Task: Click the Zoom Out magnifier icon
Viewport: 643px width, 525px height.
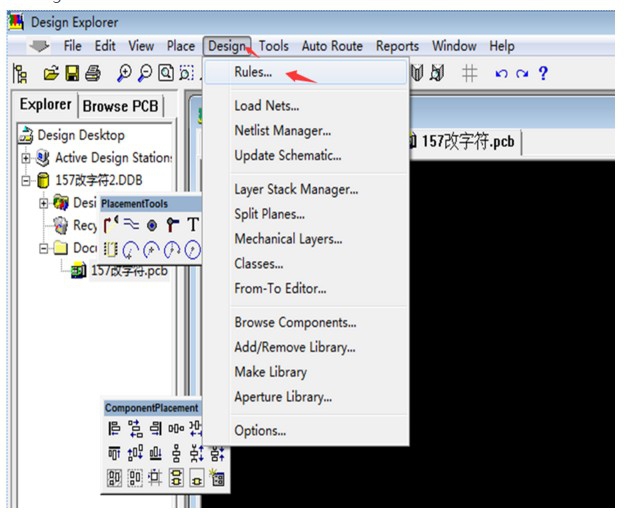Action: coord(144,73)
